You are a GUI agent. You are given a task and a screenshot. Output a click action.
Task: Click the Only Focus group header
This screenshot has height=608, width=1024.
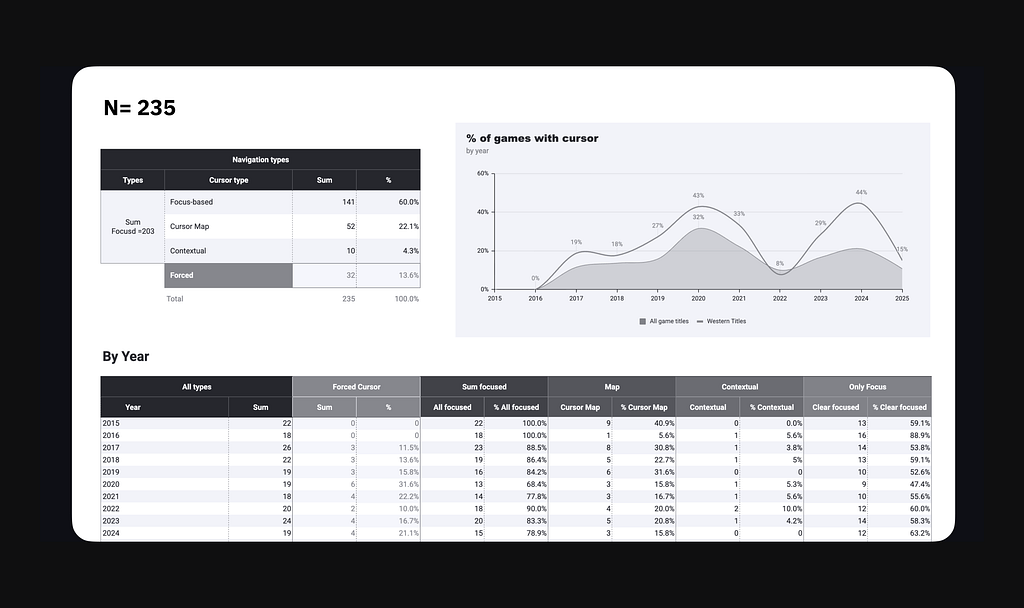point(867,387)
